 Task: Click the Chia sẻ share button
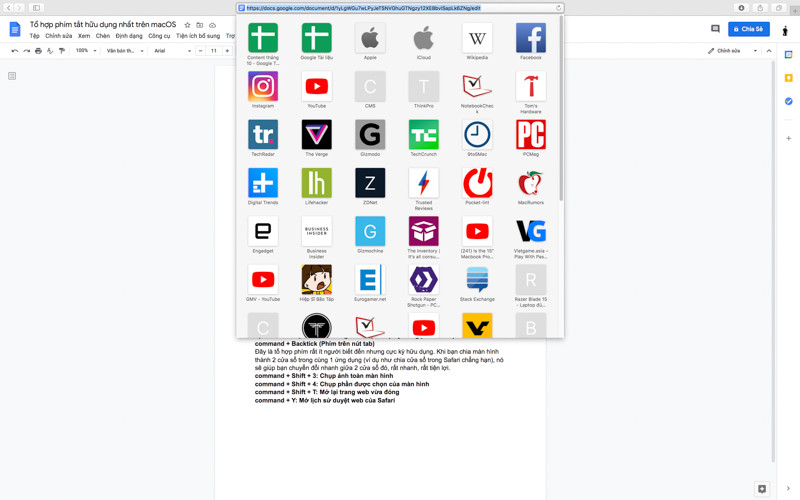pos(748,29)
